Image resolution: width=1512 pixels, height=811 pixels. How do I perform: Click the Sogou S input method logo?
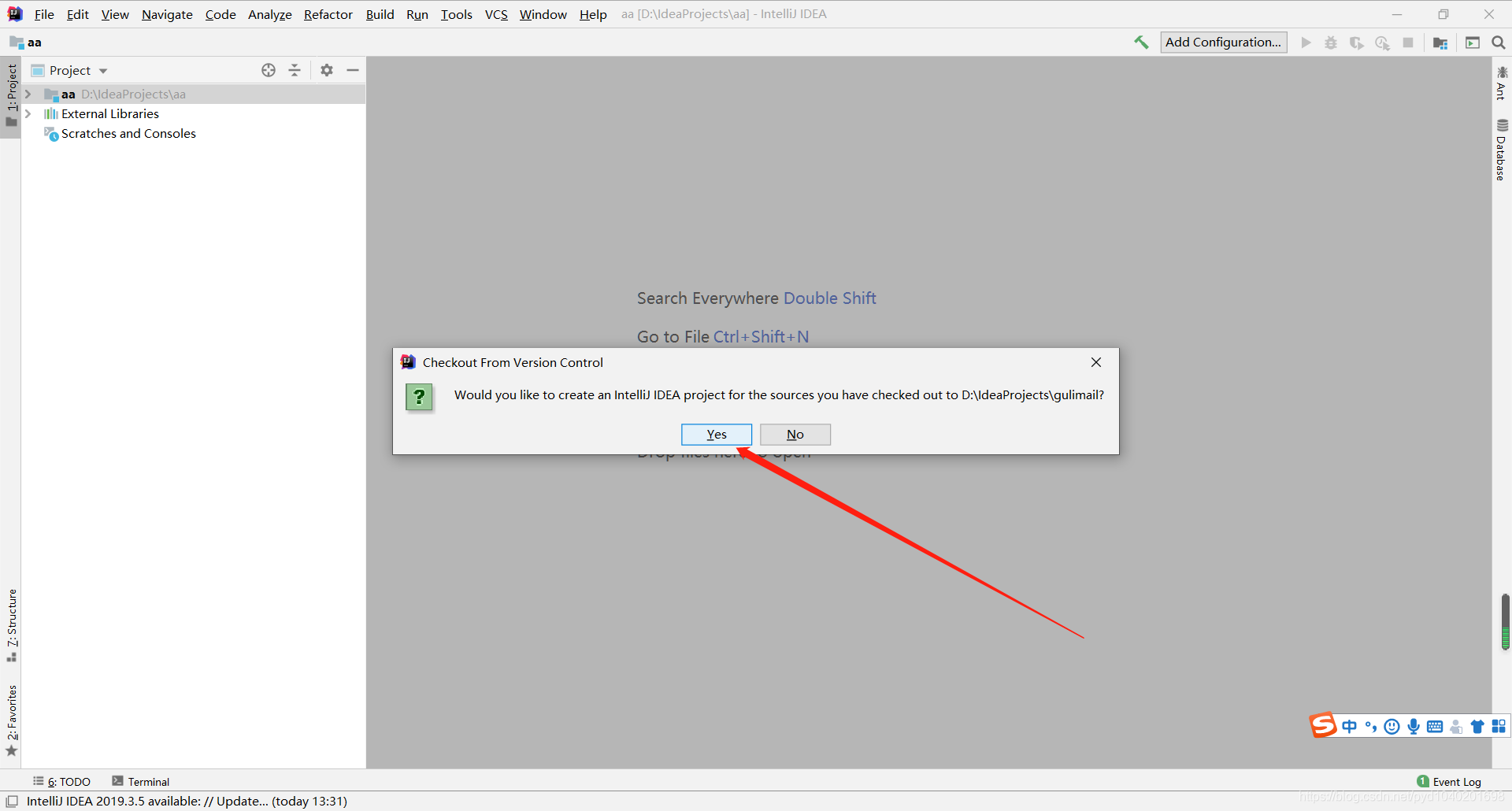pyautogui.click(x=1324, y=725)
